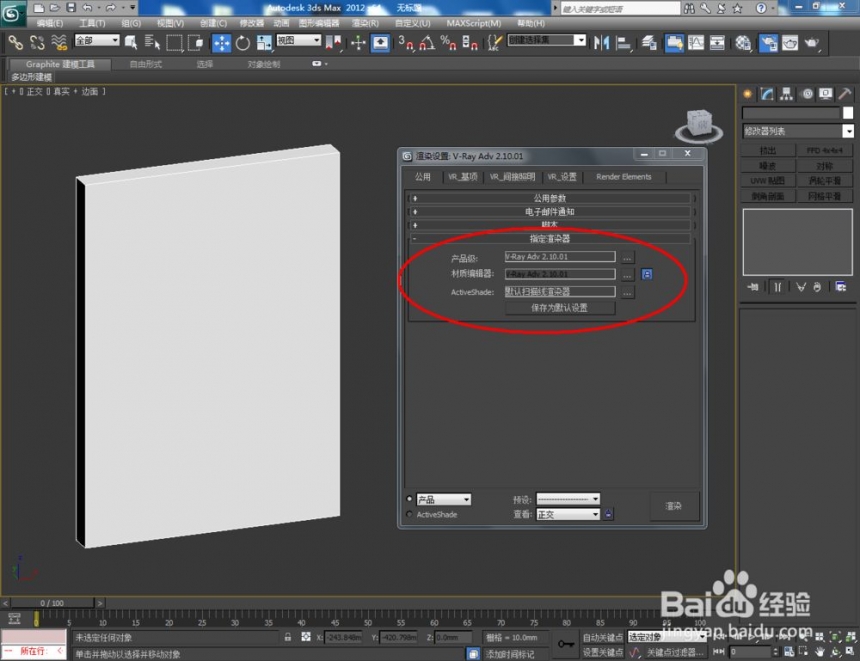Collapse the 指定渲染器 rollout
The image size is (860, 661).
click(550, 239)
